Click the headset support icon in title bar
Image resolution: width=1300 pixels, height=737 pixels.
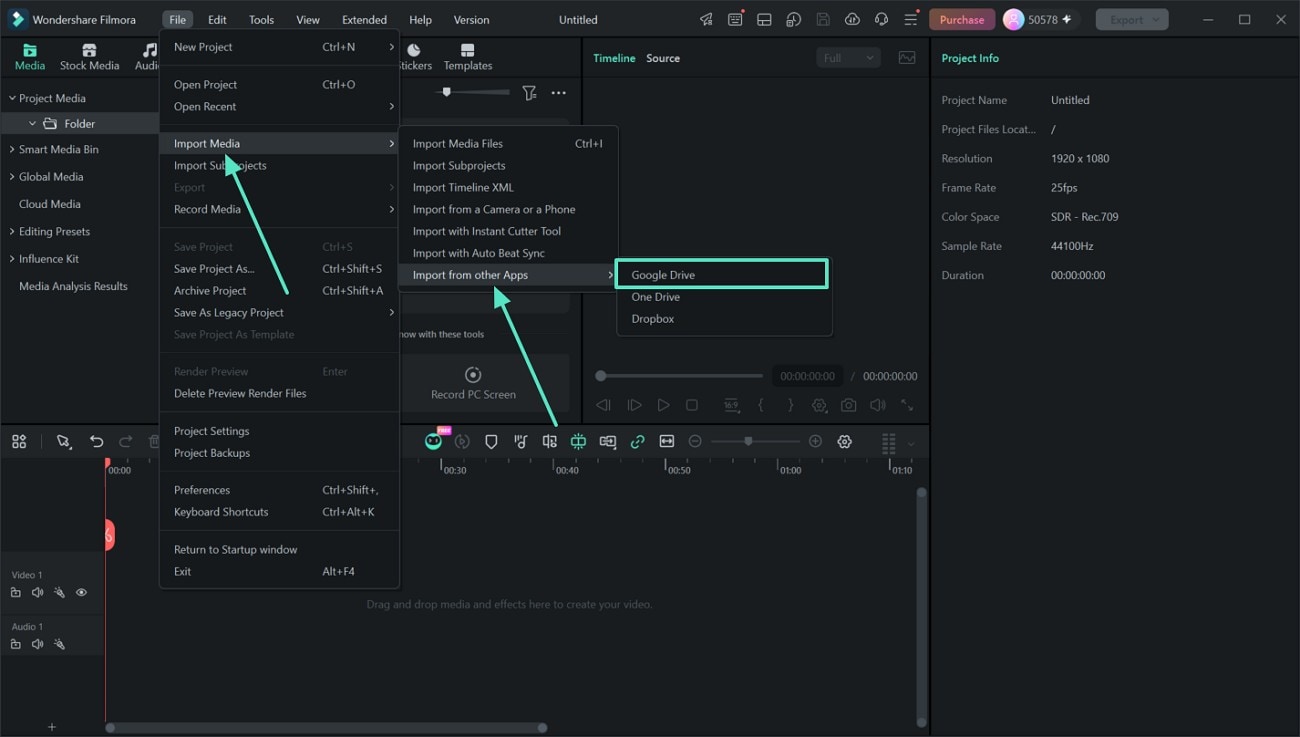tap(881, 19)
